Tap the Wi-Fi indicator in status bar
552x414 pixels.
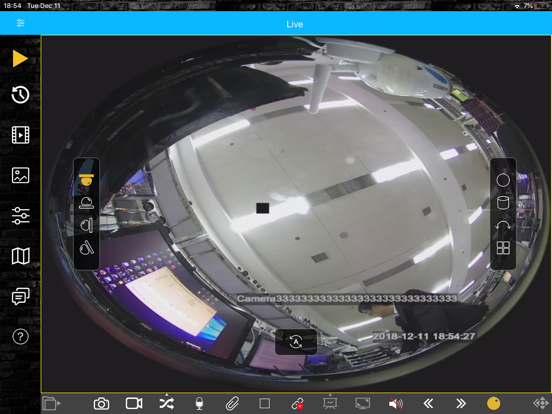pos(517,6)
